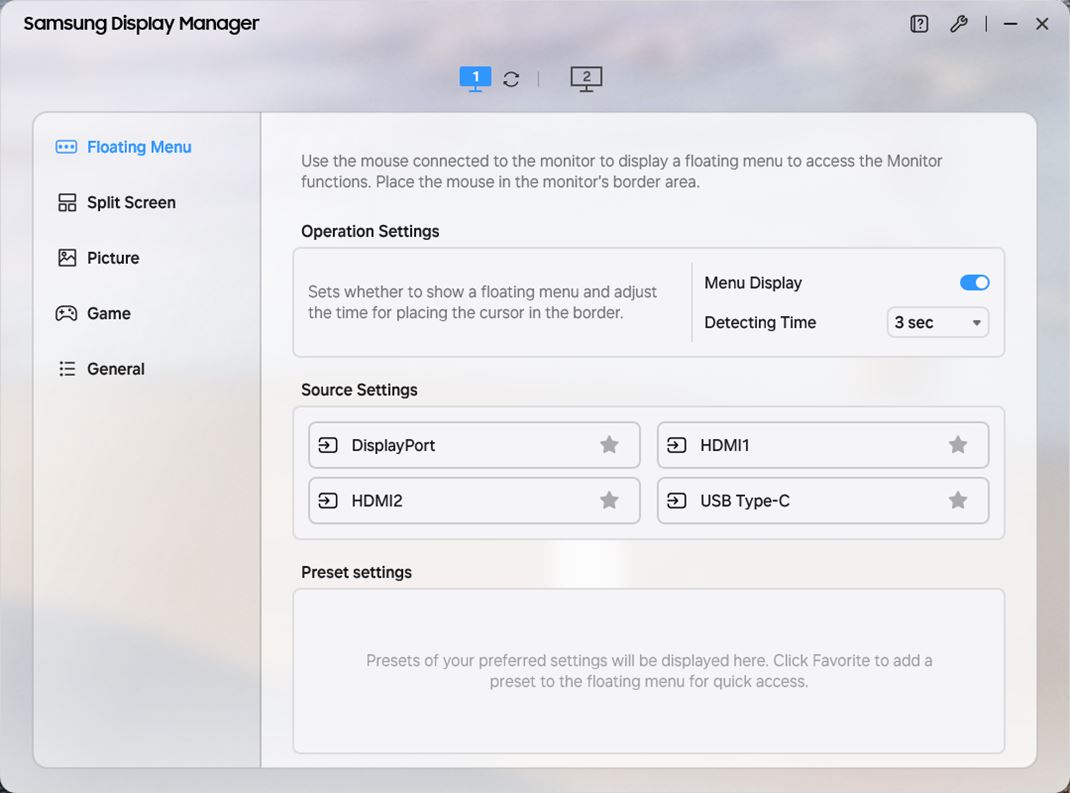This screenshot has height=793, width=1070.
Task: Favorite the DisplayPort source star
Action: [x=609, y=445]
